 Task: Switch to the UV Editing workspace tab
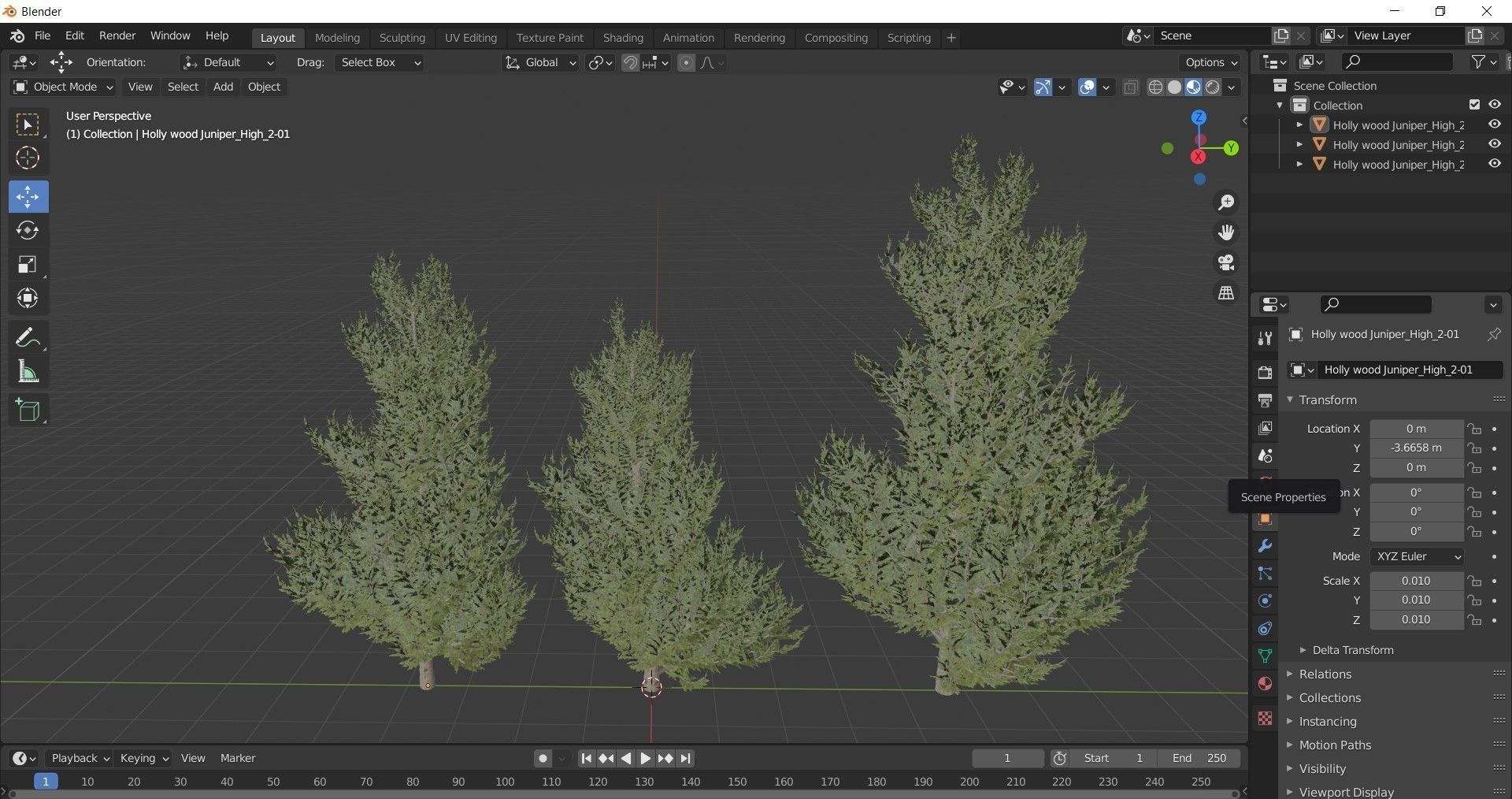tap(471, 37)
